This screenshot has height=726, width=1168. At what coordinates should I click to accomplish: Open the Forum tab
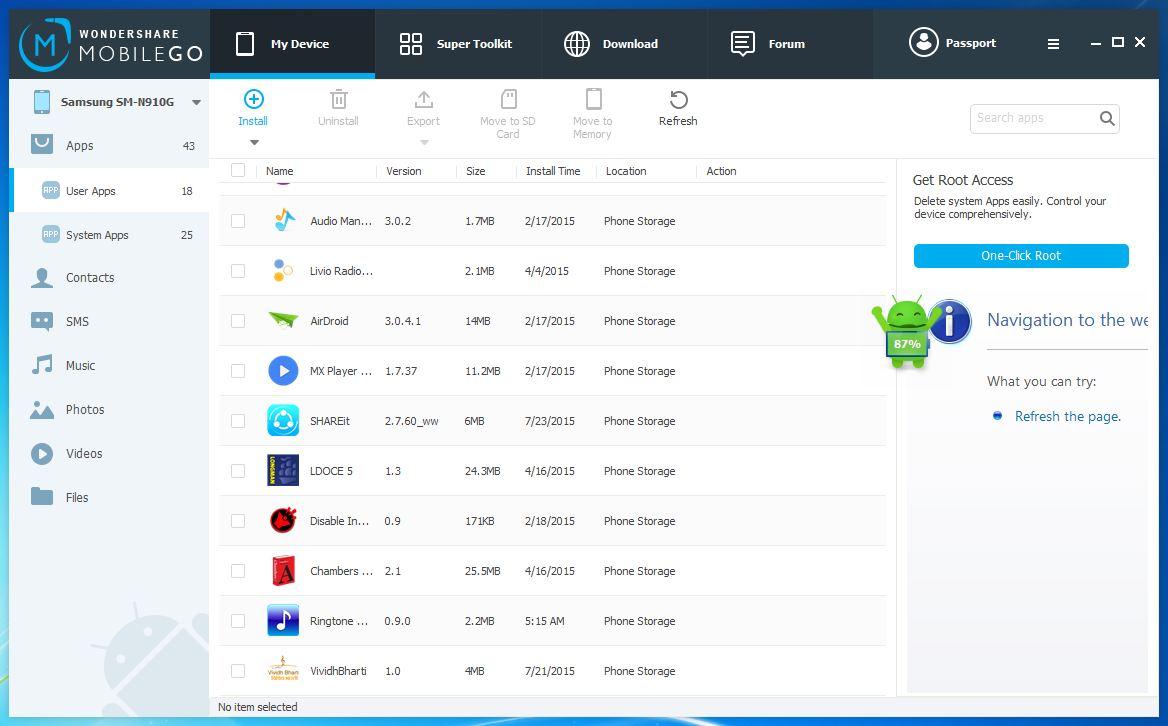[790, 44]
